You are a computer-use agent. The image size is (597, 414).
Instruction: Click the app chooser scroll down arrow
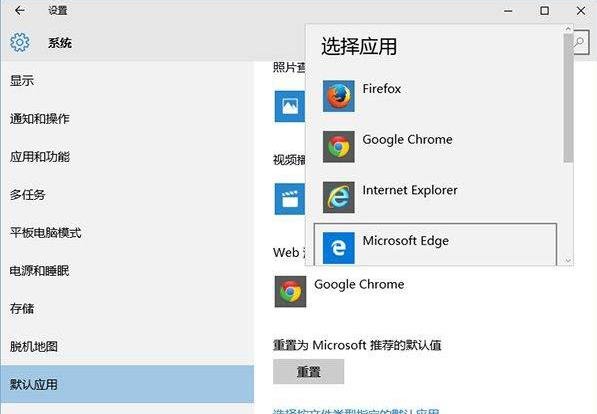[x=568, y=261]
